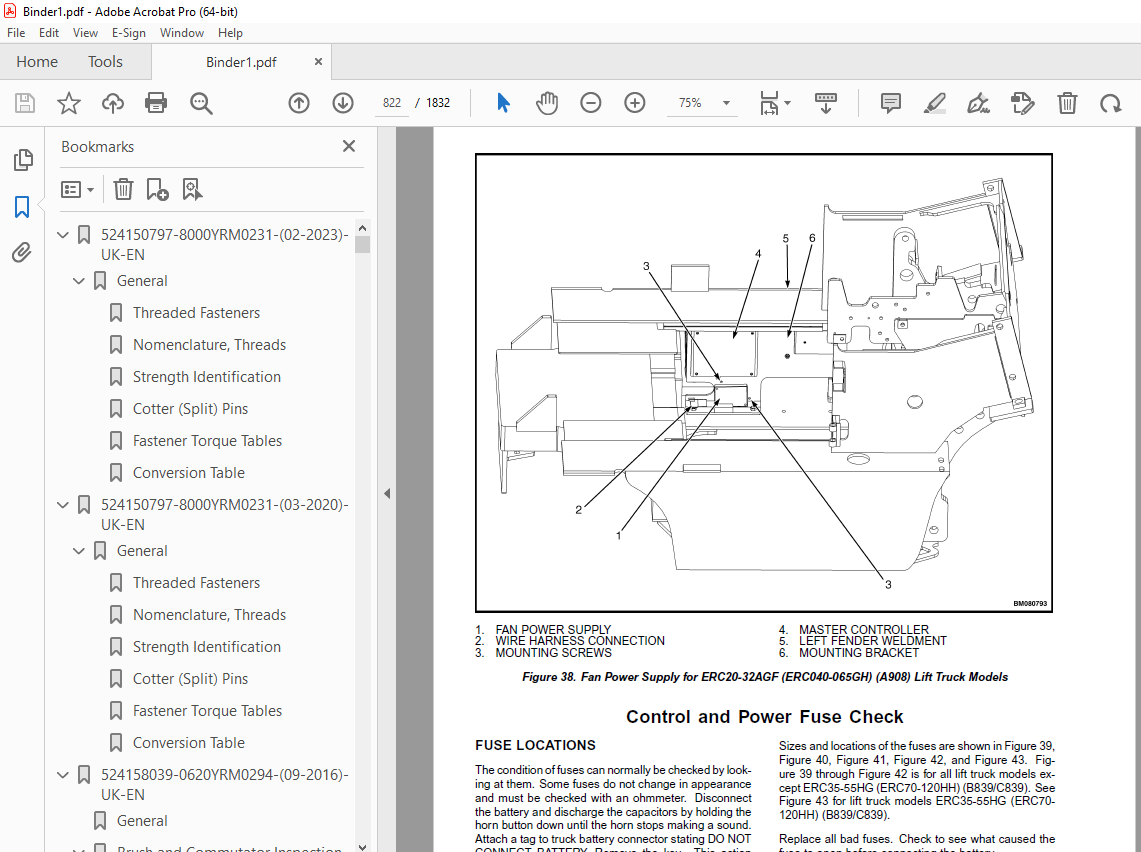Open General bookmark under 524158039-0620YRM0294
The width and height of the screenshot is (1141, 852).
[142, 821]
